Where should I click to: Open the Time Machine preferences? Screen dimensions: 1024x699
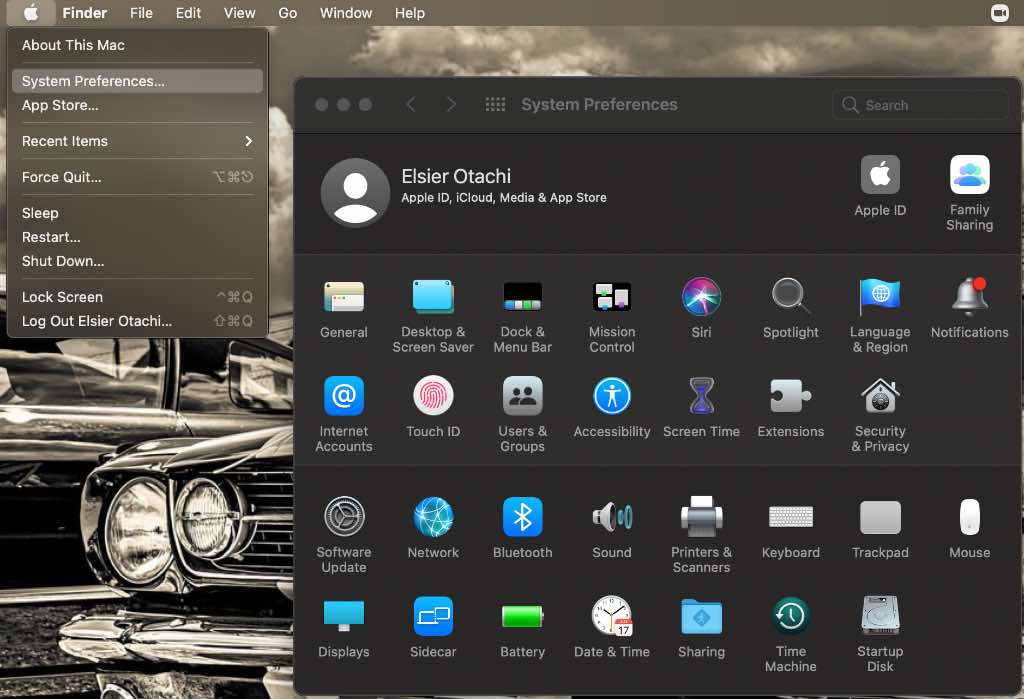(x=790, y=617)
